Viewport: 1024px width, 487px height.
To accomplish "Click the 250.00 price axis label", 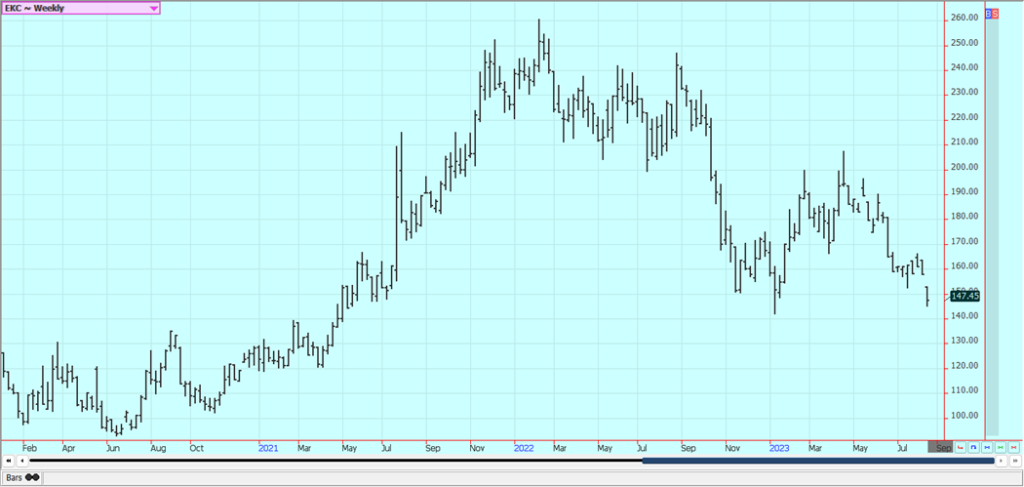I will point(965,42).
